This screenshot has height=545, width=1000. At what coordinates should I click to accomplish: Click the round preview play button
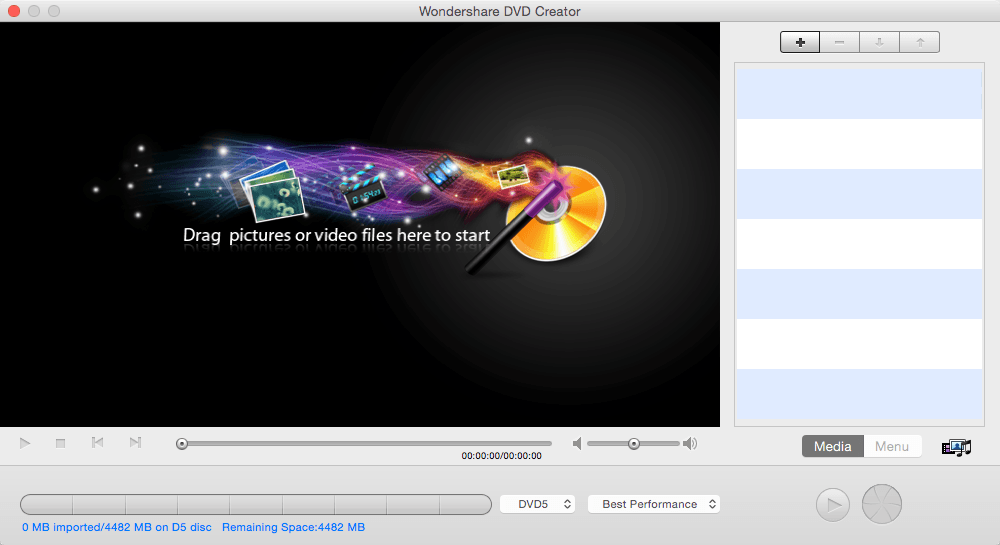[833, 505]
